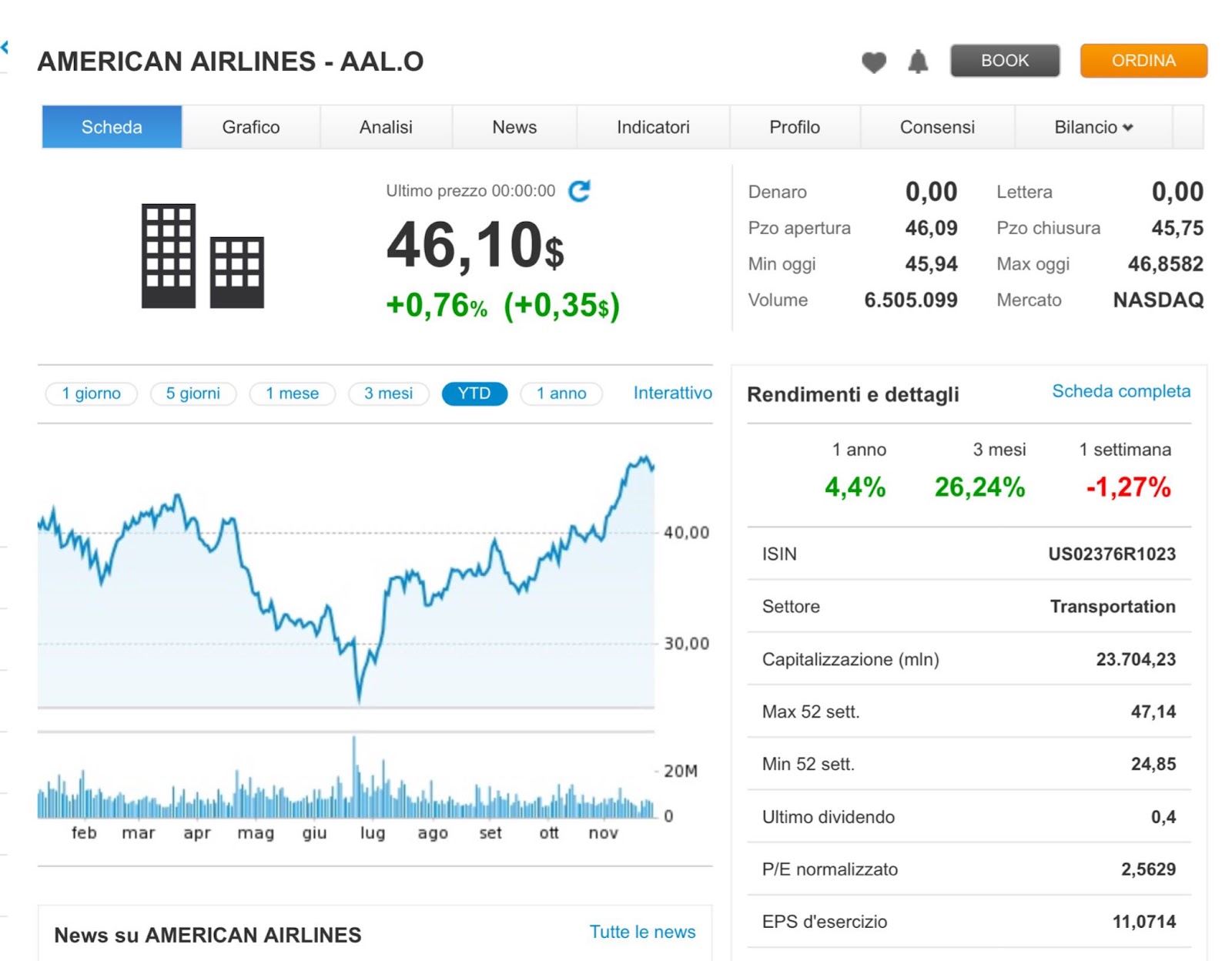Screen dimensions: 1232x961
Task: Open the Consensi tab
Action: (x=937, y=127)
